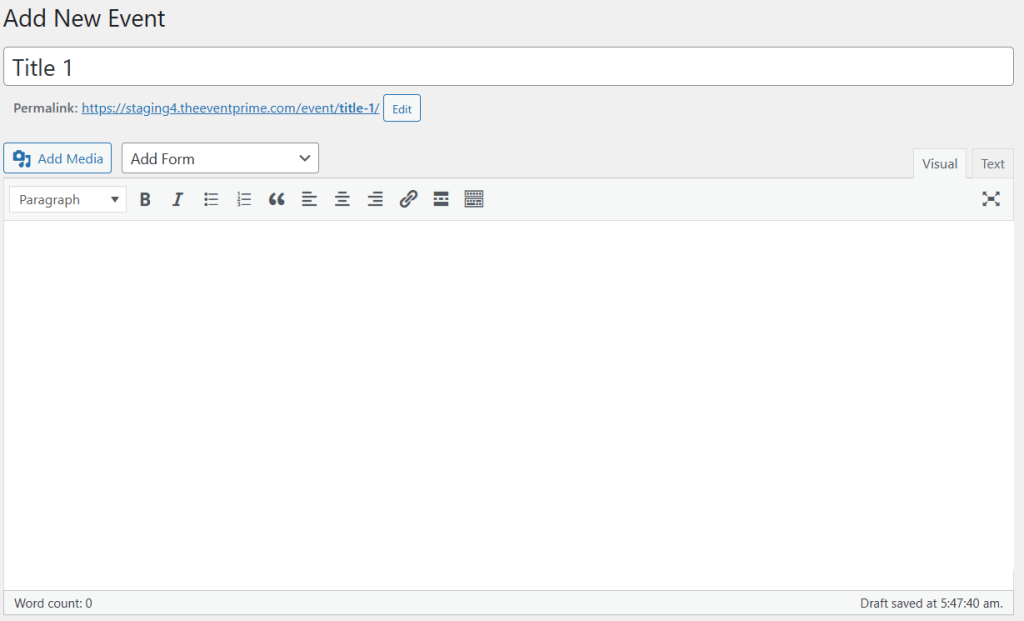Insert the Read More tag

441,199
